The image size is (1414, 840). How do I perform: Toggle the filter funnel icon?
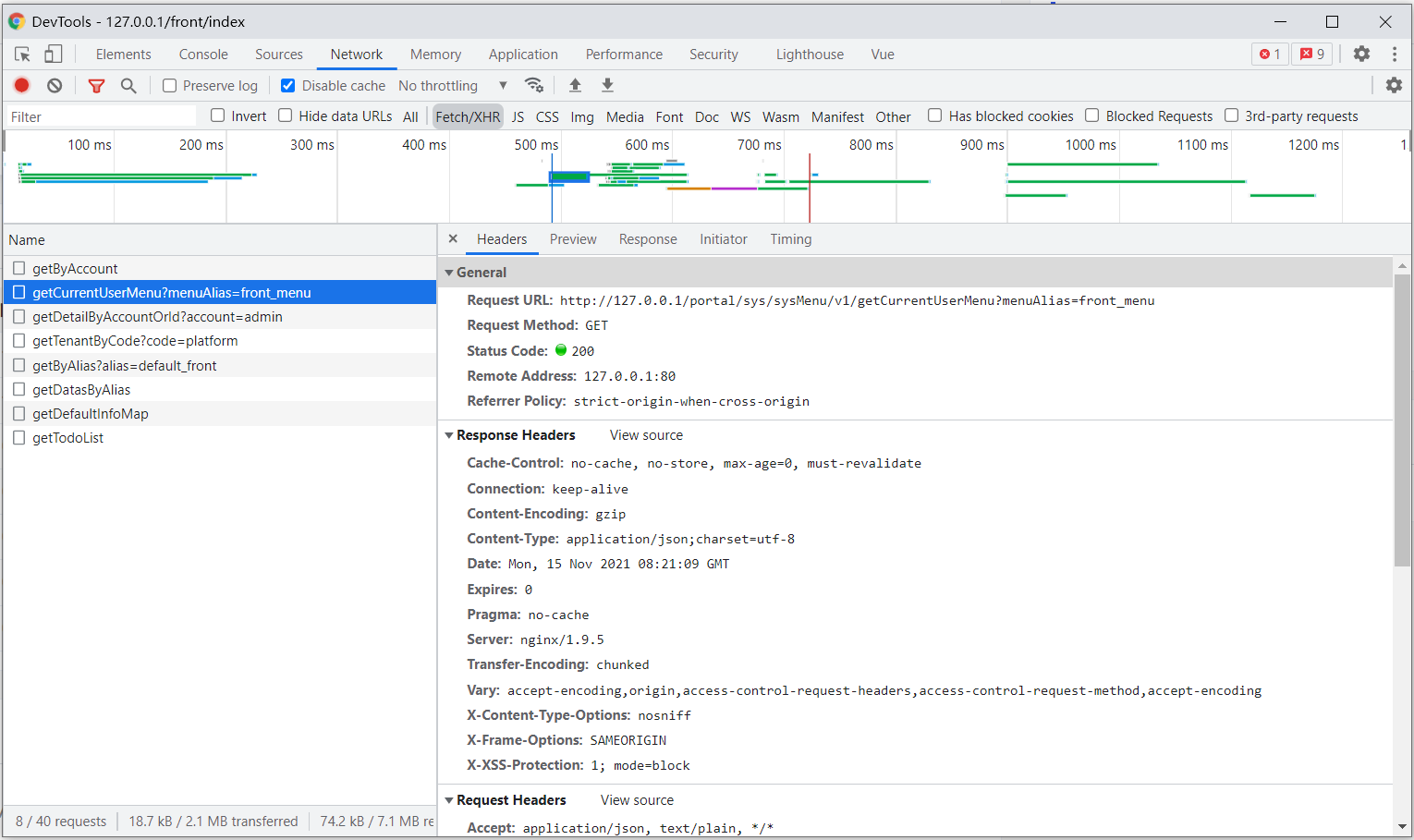[96, 86]
